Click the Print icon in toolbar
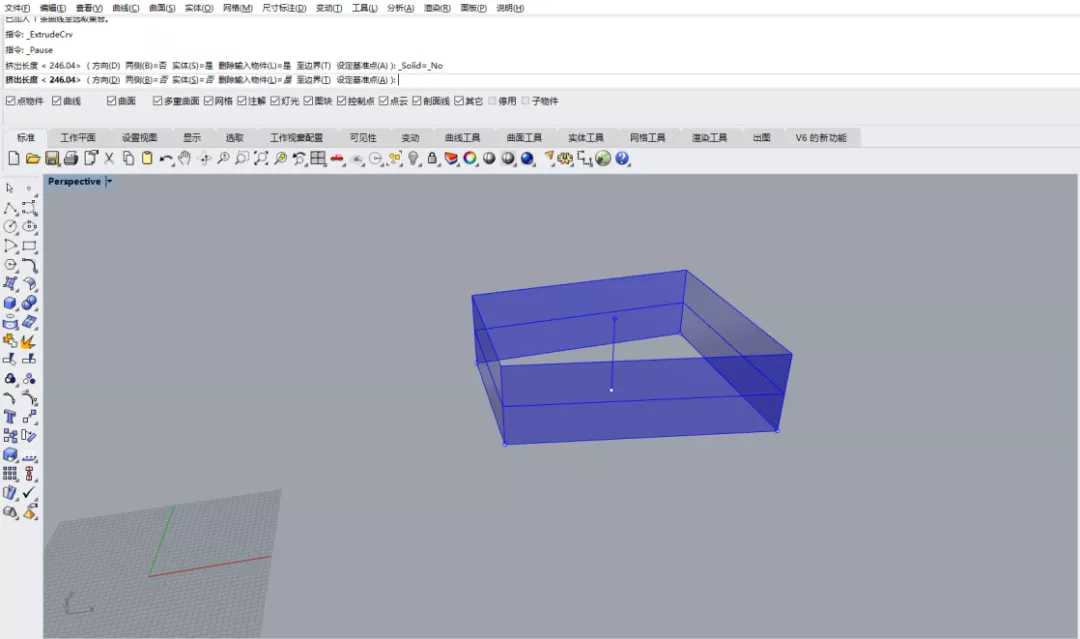1080x639 pixels. pyautogui.click(x=71, y=158)
